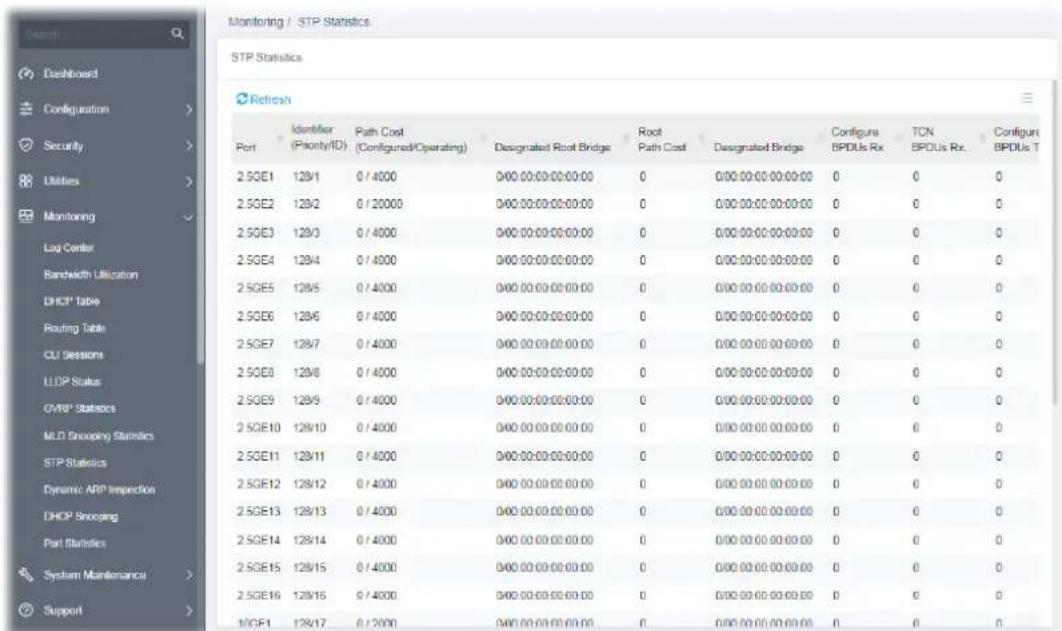Select port cell 2.5GE5

255,288
